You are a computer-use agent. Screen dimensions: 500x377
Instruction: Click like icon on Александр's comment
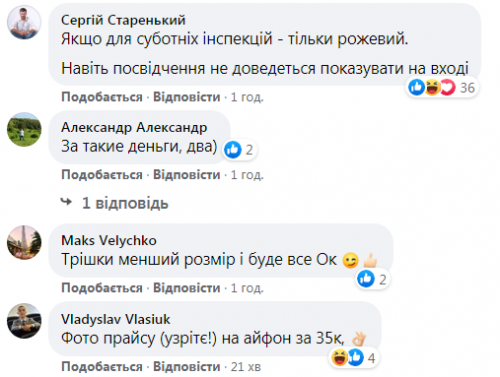[x=232, y=149]
